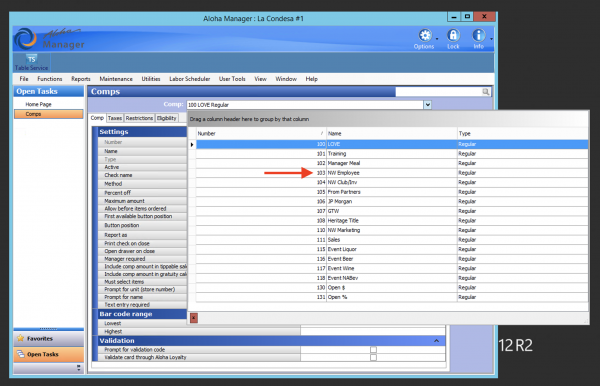Switch to the Restrictions tab
600x386 pixels.
coord(139,118)
